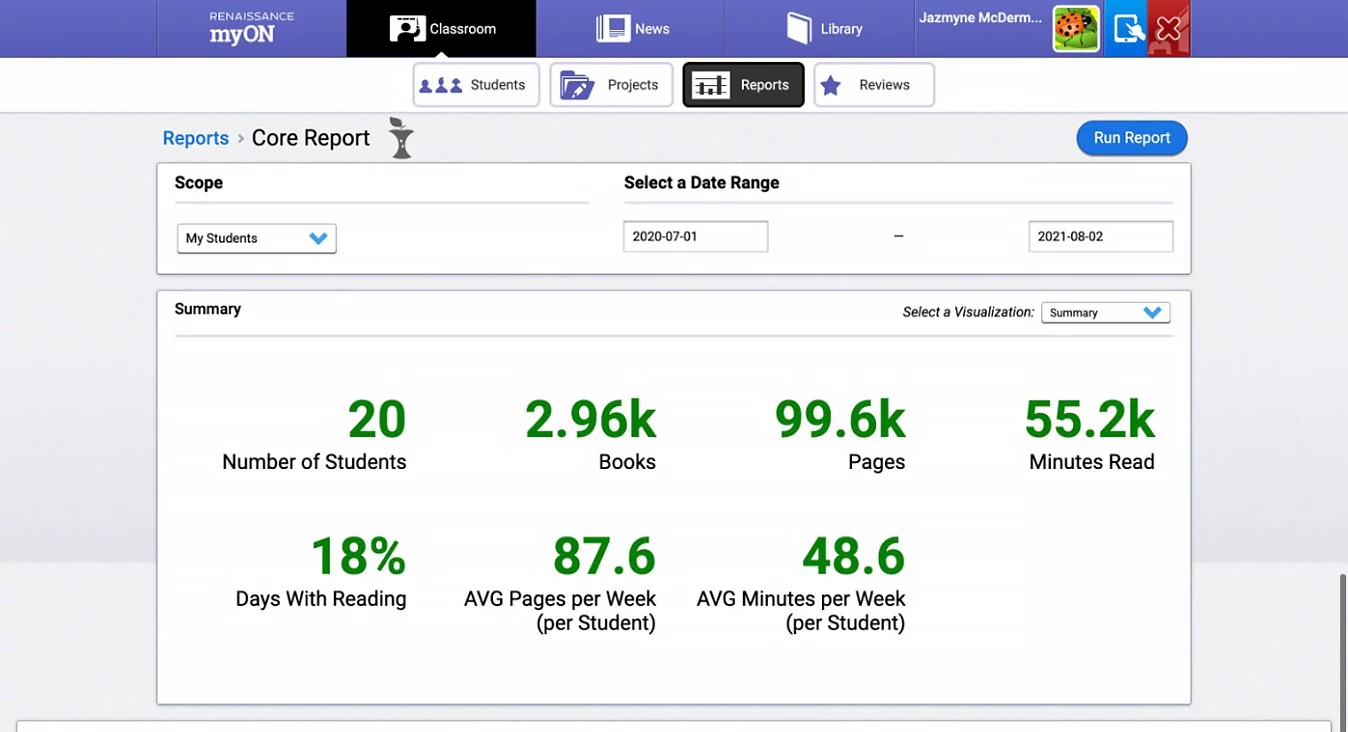This screenshot has height=732, width=1348.
Task: Open the Select a Visualization dropdown
Action: pyautogui.click(x=1105, y=312)
